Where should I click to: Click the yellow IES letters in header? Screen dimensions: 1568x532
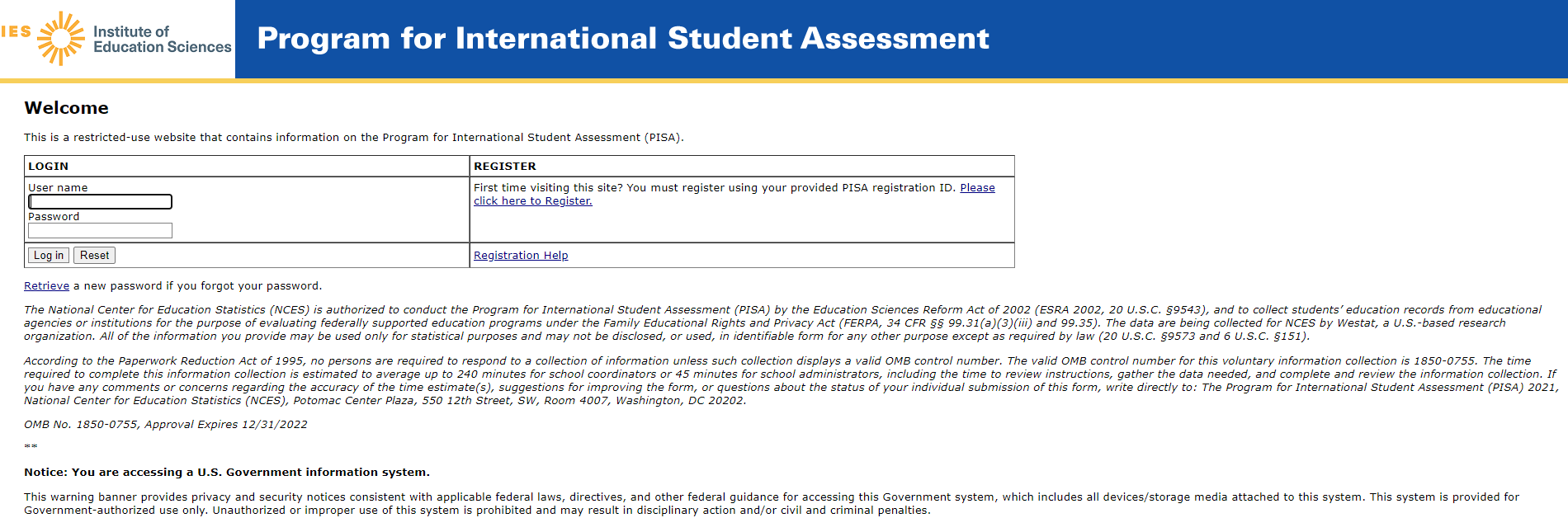click(16, 32)
